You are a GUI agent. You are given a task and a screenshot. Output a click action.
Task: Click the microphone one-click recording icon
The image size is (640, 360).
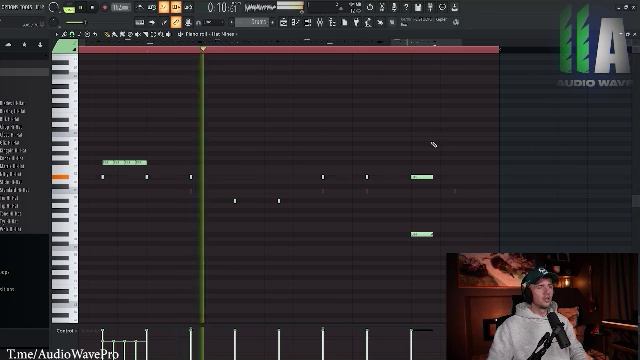coord(394,7)
